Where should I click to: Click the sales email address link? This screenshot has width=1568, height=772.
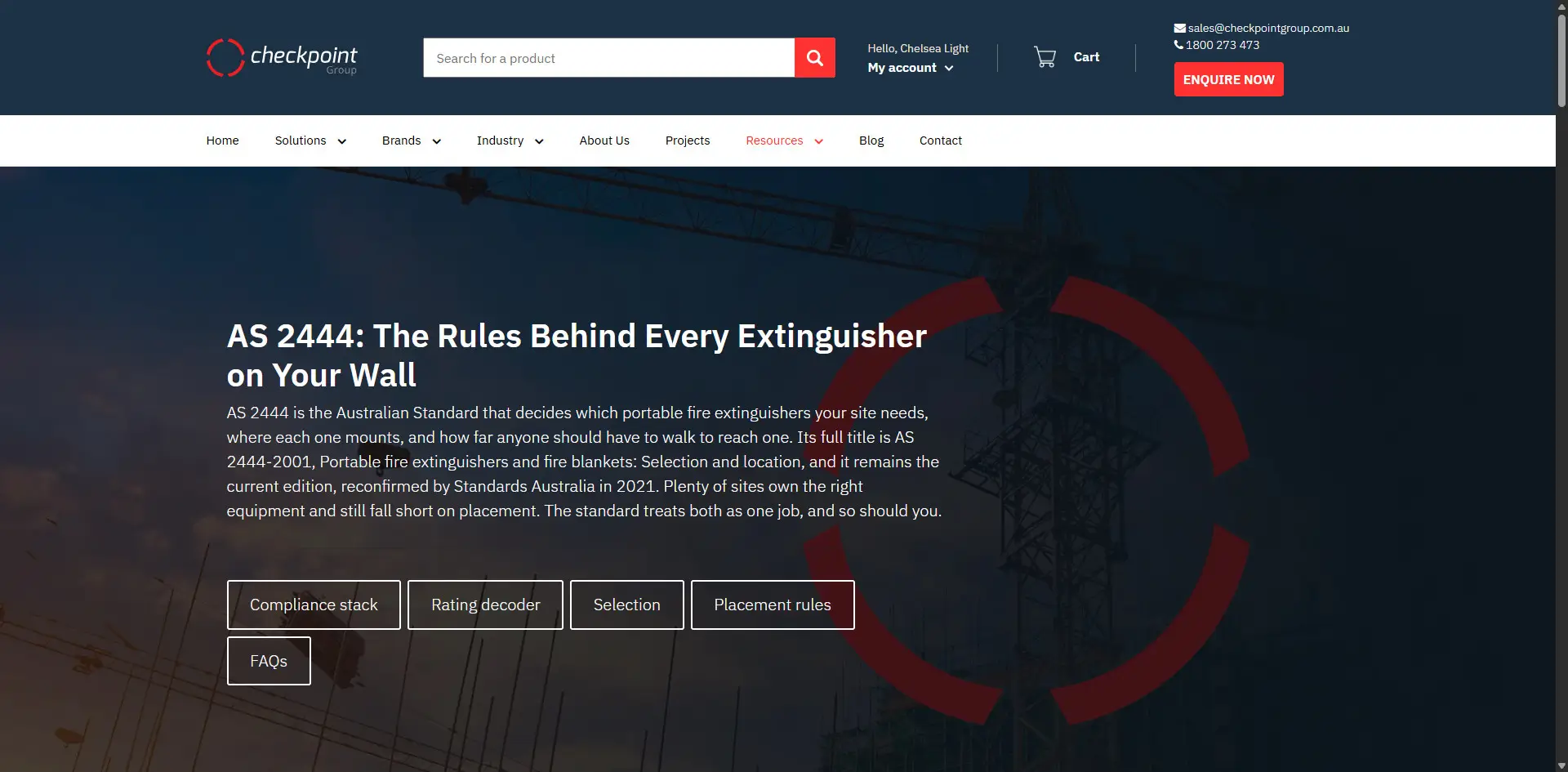1268,28
